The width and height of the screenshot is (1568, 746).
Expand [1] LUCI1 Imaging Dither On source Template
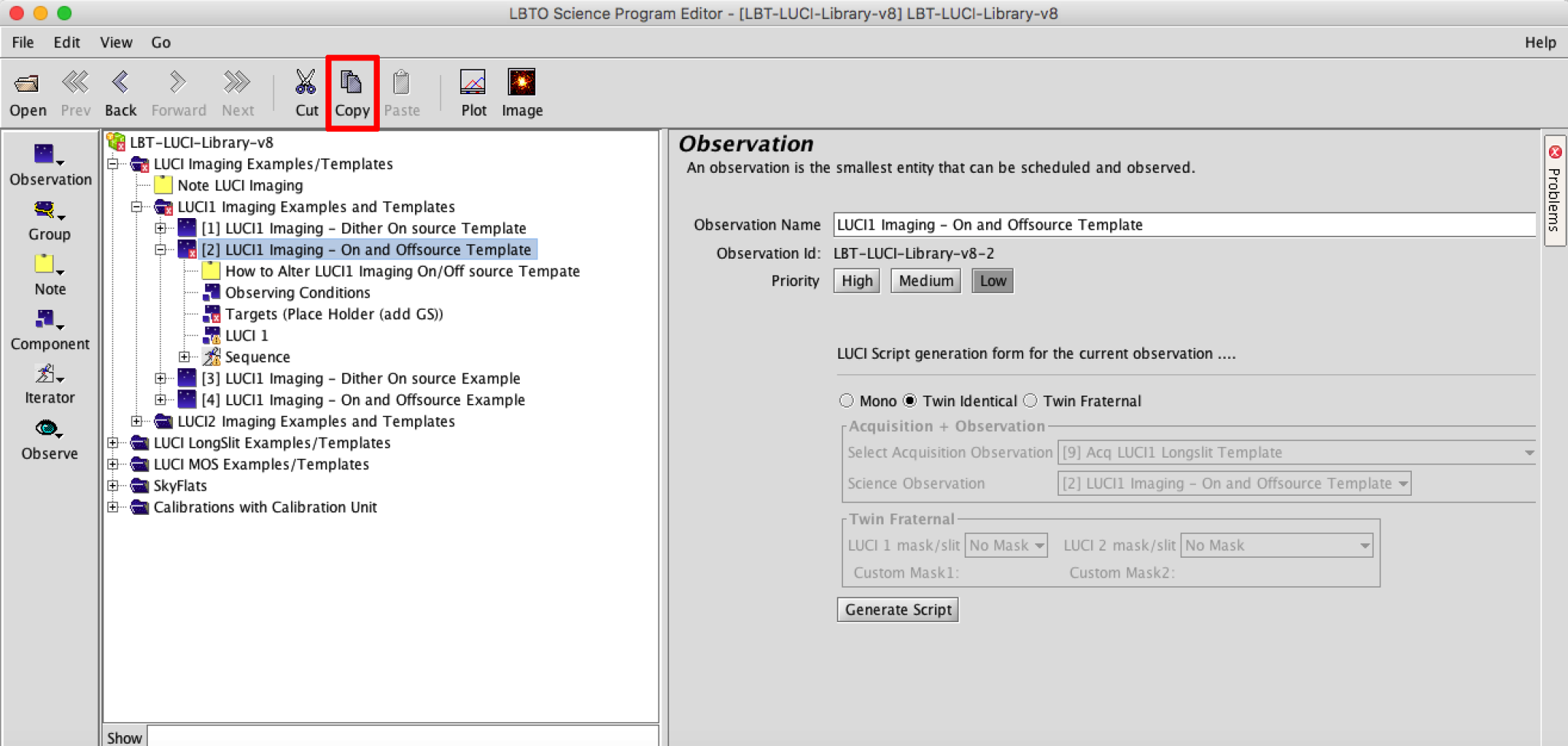point(161,228)
